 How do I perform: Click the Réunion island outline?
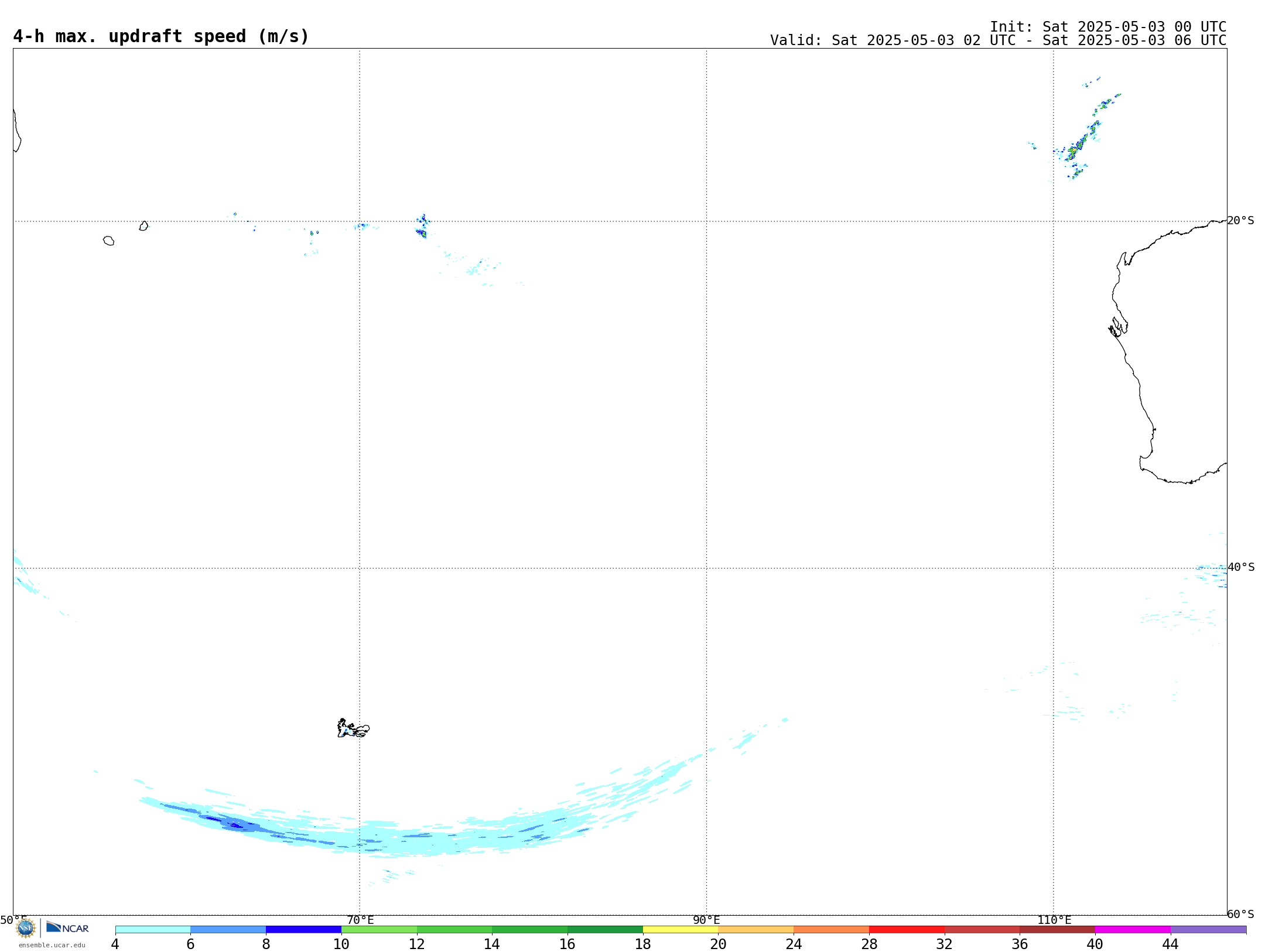[x=108, y=241]
